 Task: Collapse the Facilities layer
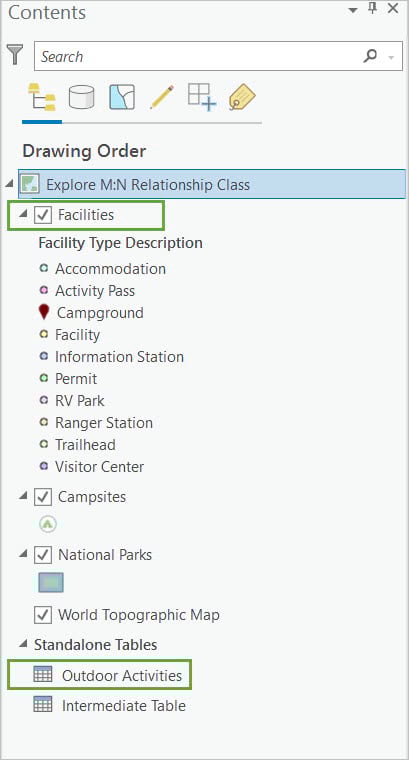tap(23, 214)
